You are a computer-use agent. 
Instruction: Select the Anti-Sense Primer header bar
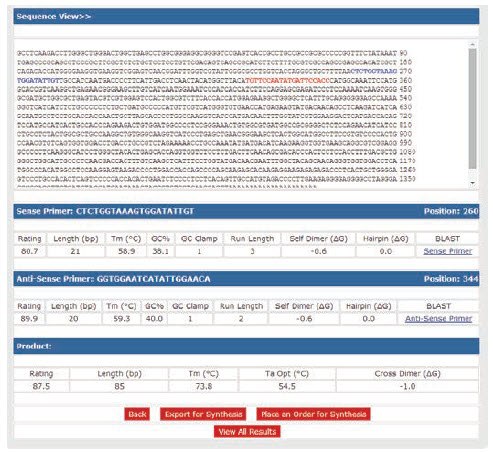pos(246,279)
